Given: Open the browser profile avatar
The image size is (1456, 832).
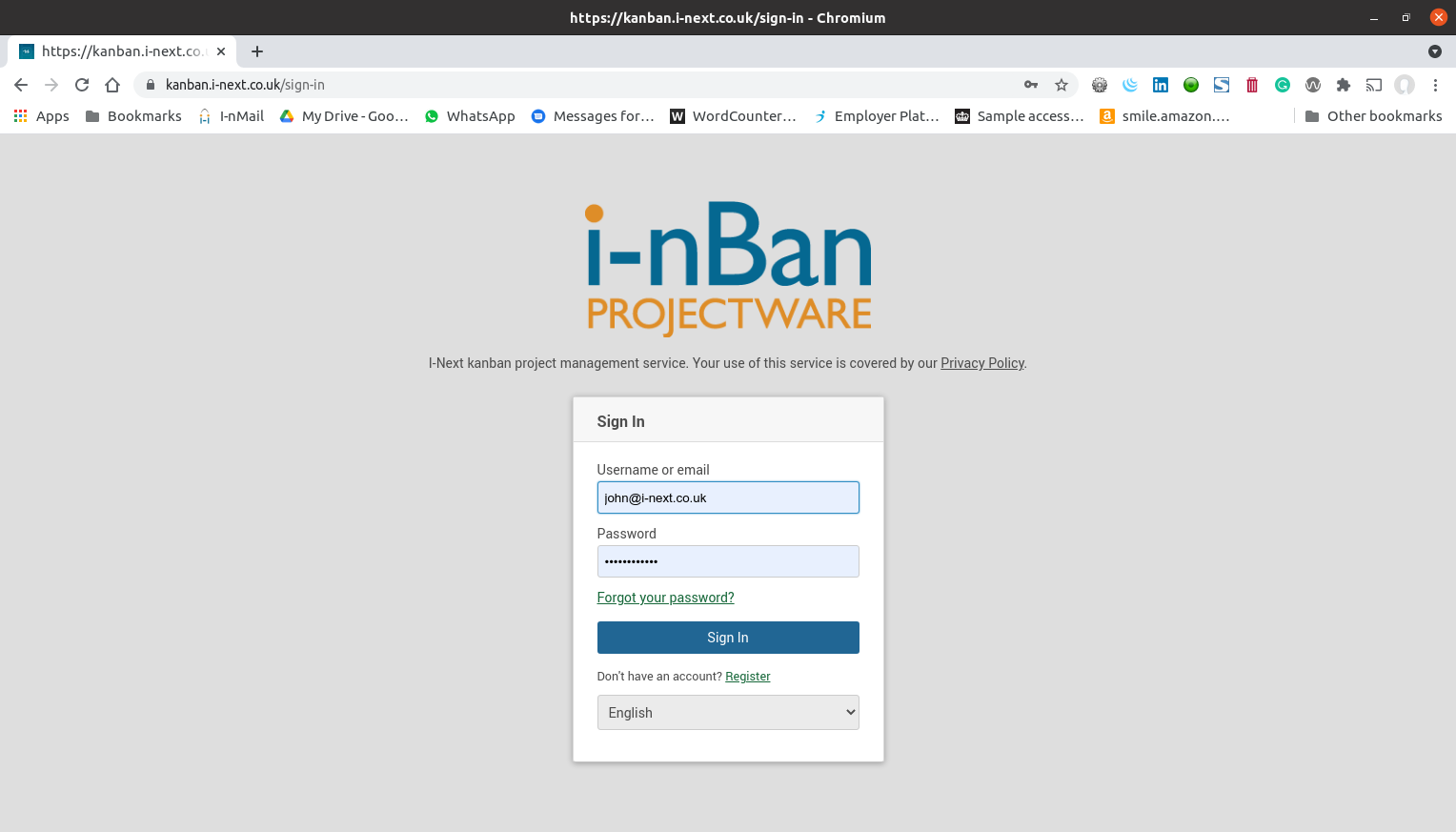Looking at the screenshot, I should [x=1405, y=85].
